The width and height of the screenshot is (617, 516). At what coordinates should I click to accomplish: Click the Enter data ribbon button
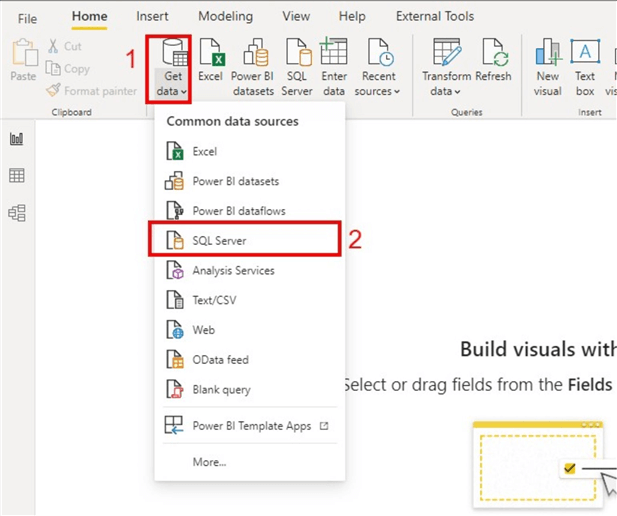point(334,68)
